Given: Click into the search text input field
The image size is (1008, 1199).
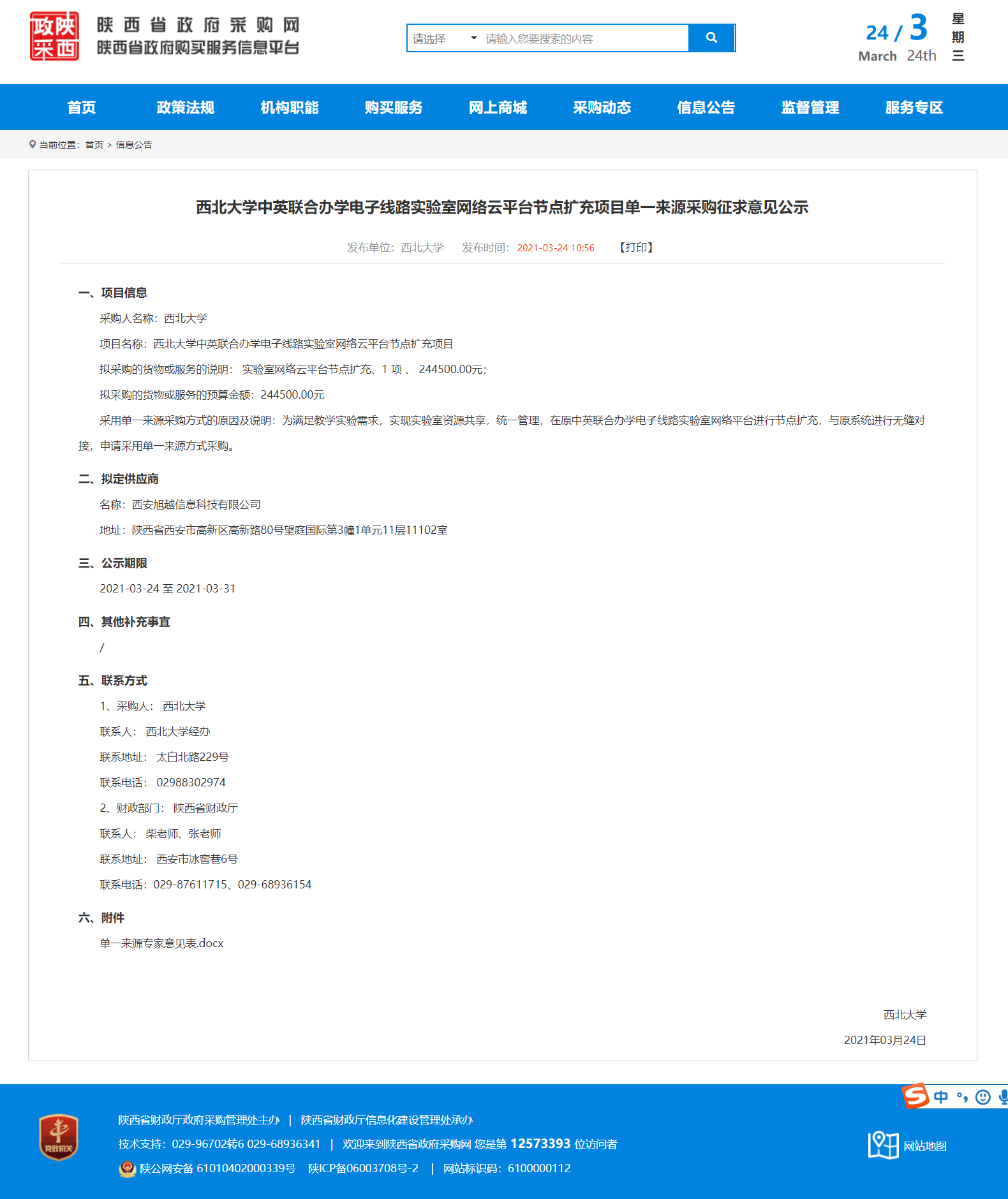Looking at the screenshot, I should (584, 39).
